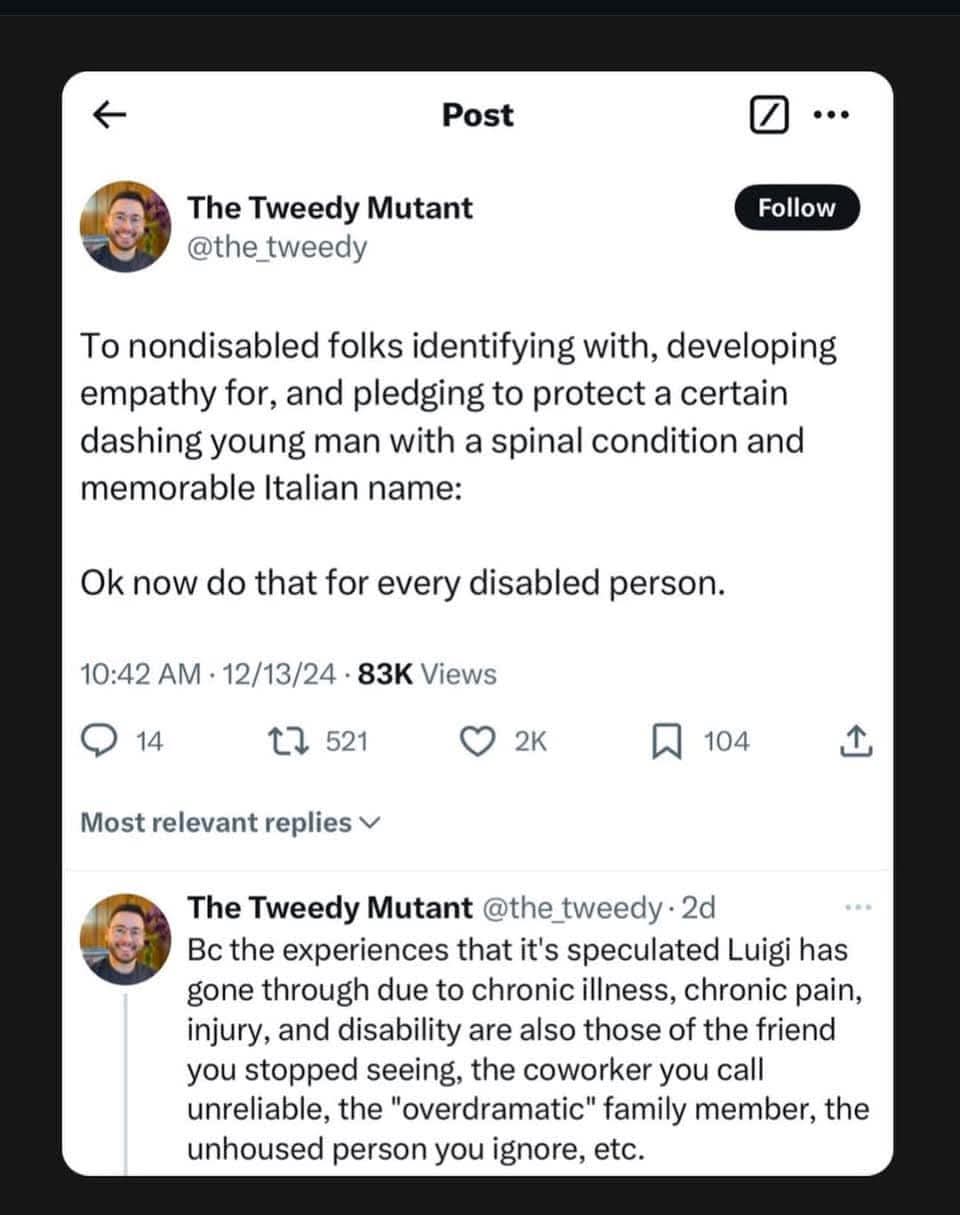Expand the Most relevant replies sort dropdown
The image size is (960, 1215).
(x=231, y=823)
